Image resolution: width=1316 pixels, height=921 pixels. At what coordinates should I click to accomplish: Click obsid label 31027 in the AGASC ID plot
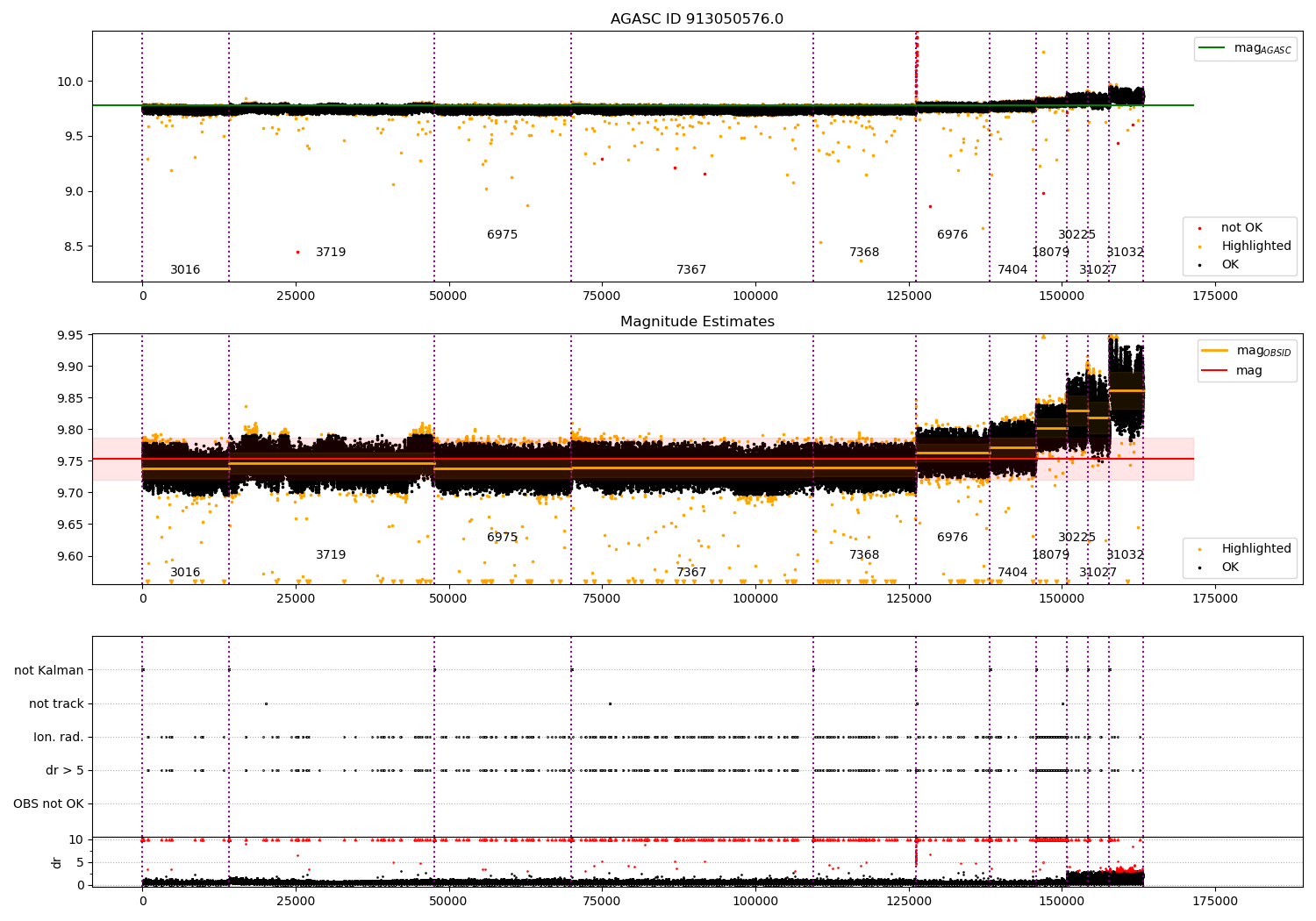pyautogui.click(x=1098, y=270)
